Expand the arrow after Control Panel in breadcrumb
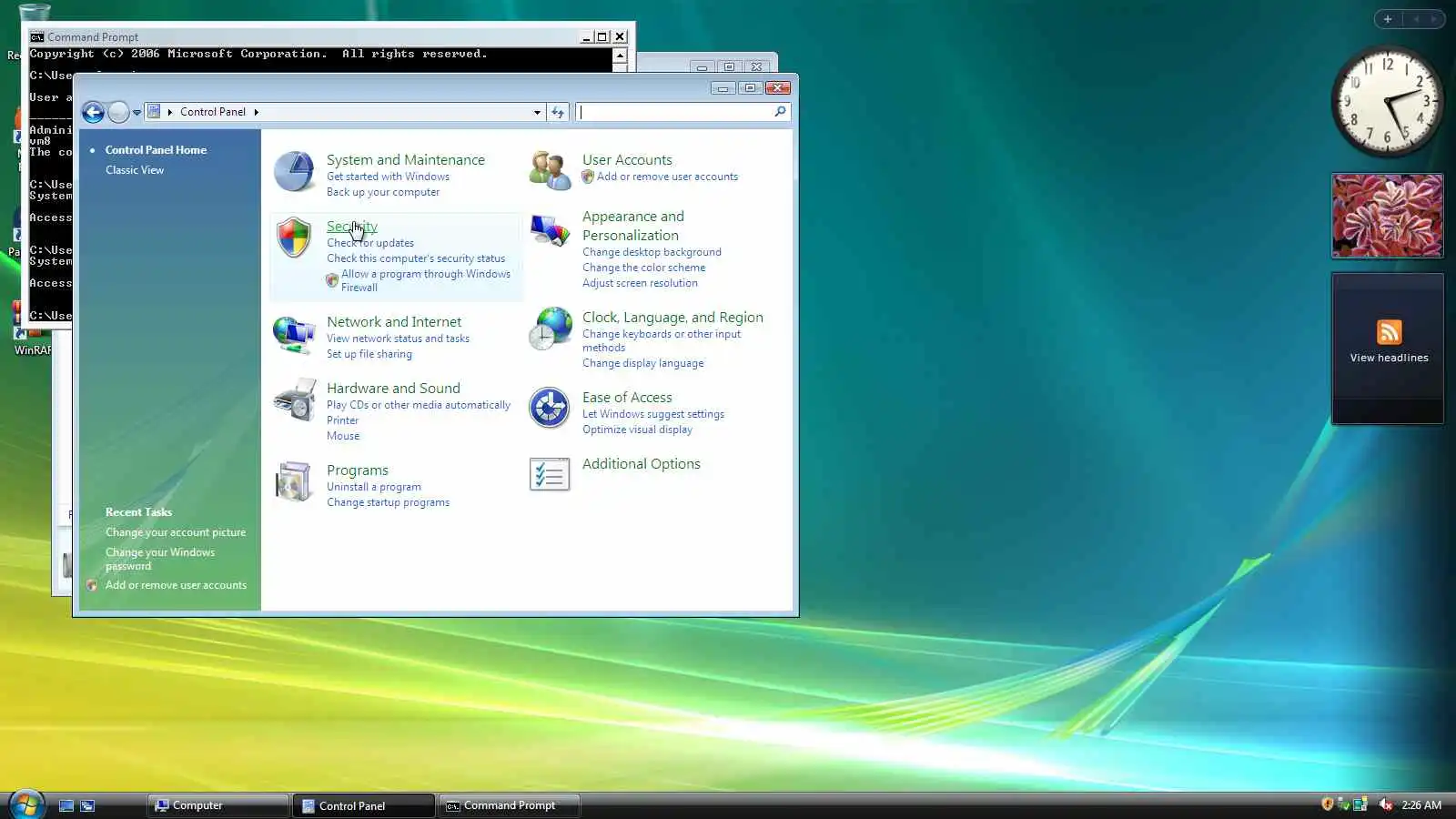This screenshot has height=819, width=1456. tap(257, 112)
